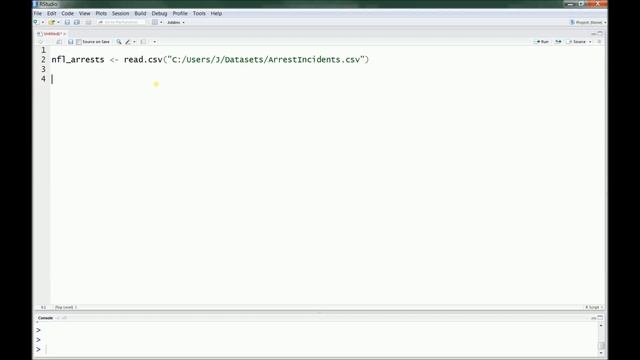
Task: Click the go back navigation arrow in editor
Action: pos(41,42)
